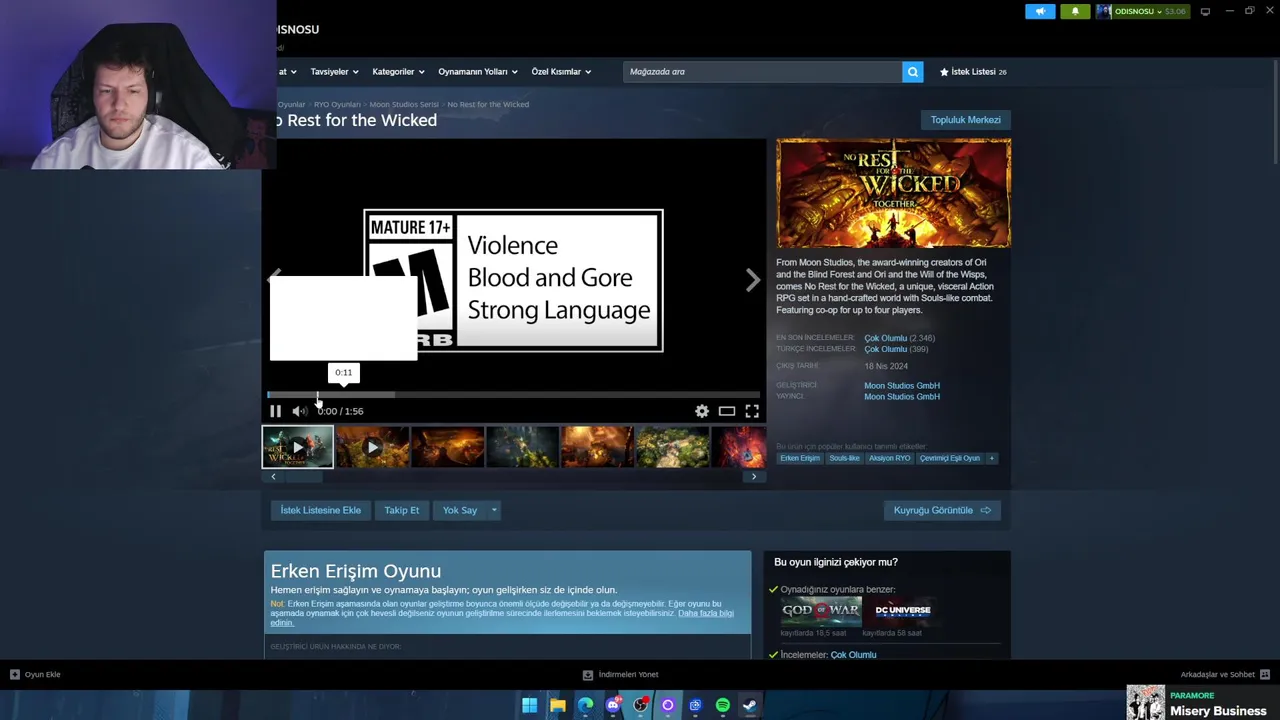Open File Explorer from taskbar
1280x720 pixels.
click(558, 705)
